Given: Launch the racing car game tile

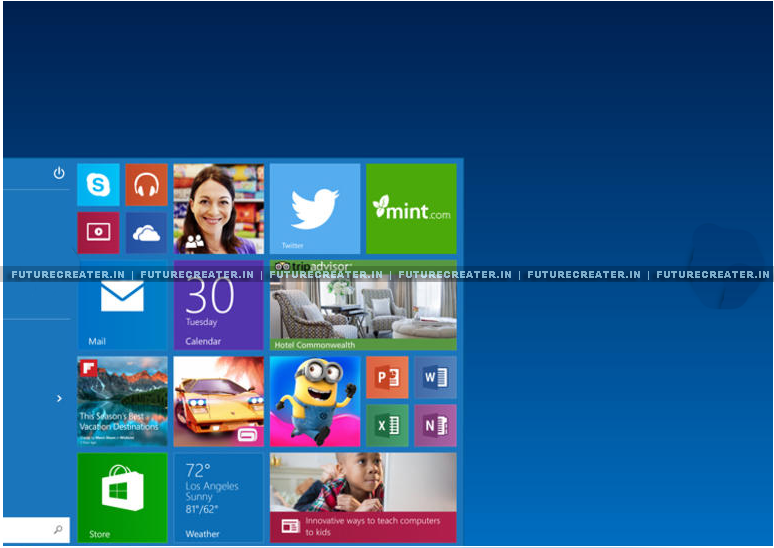Looking at the screenshot, I should tap(219, 401).
